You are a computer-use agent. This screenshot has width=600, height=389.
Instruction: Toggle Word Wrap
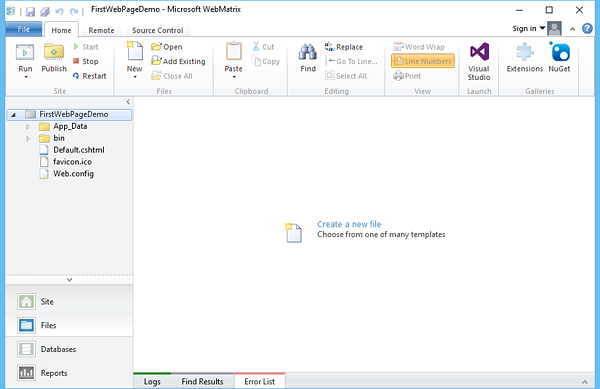419,47
